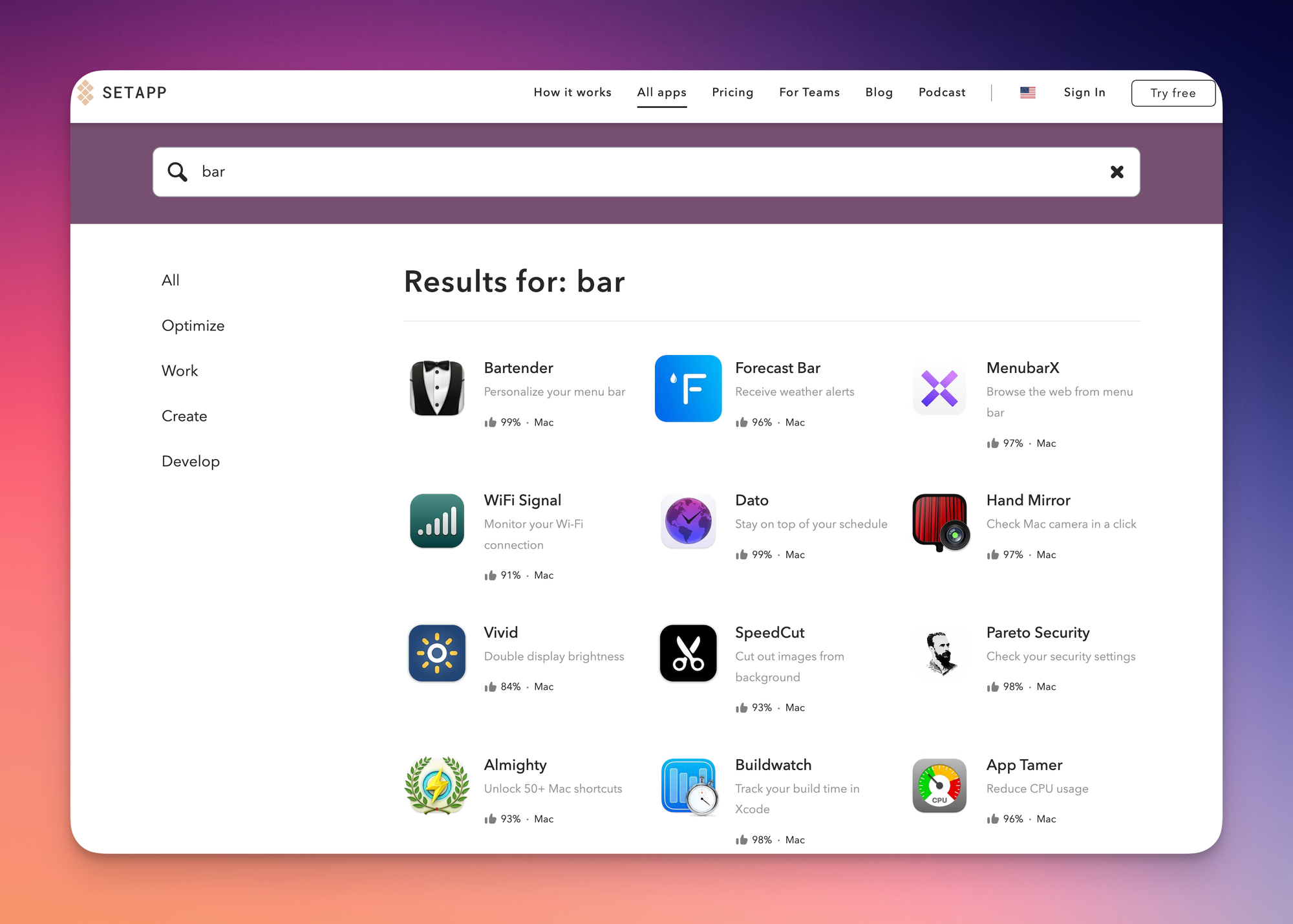Click the Almighty laurel wreath icon

pyautogui.click(x=437, y=785)
